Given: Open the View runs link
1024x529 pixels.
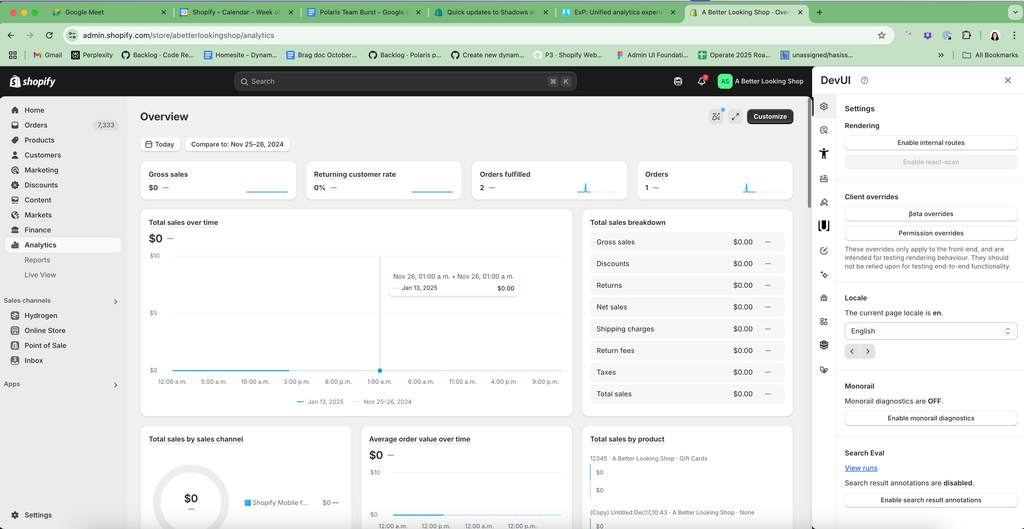Looking at the screenshot, I should coord(860,468).
